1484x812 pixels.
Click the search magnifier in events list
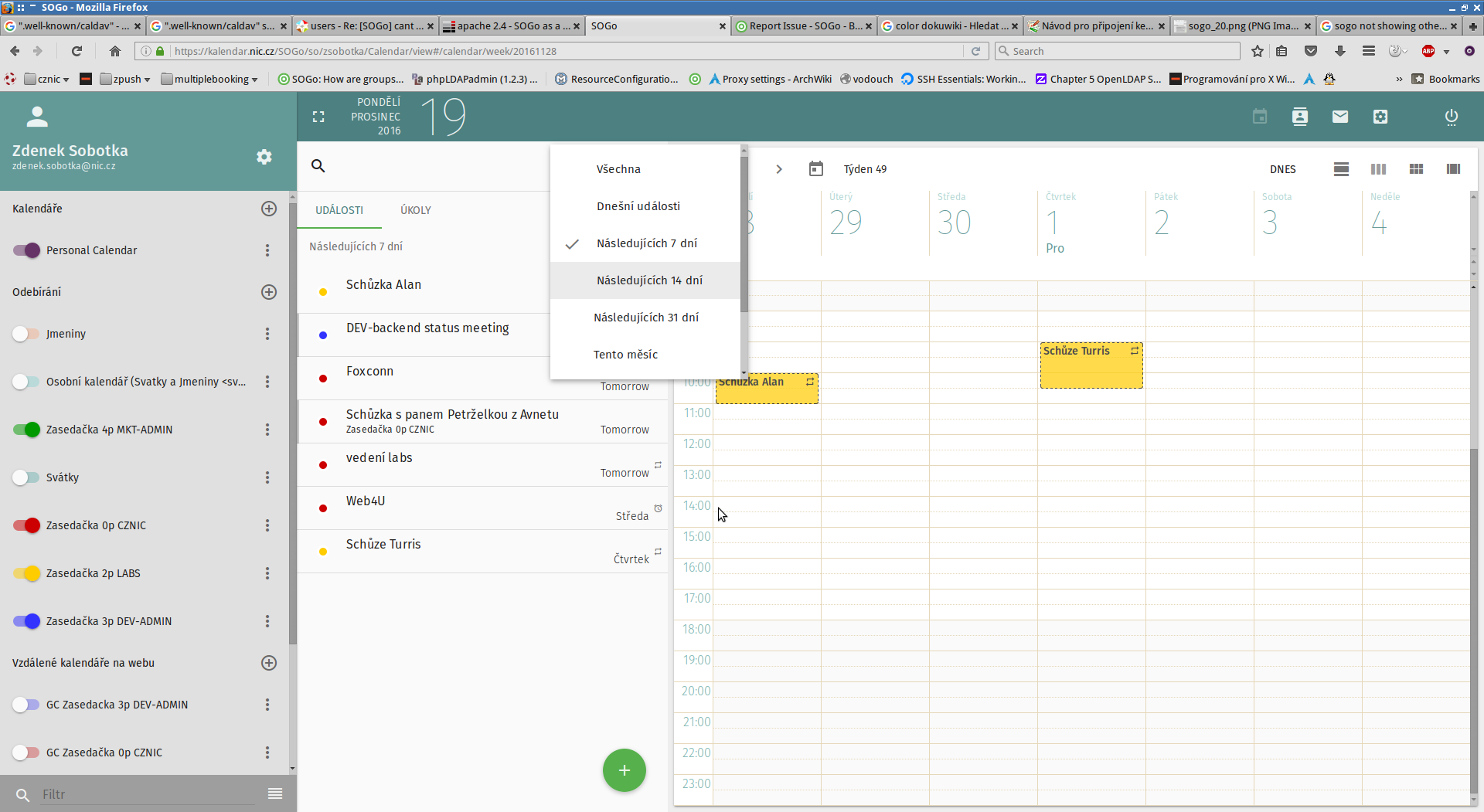[x=318, y=166]
